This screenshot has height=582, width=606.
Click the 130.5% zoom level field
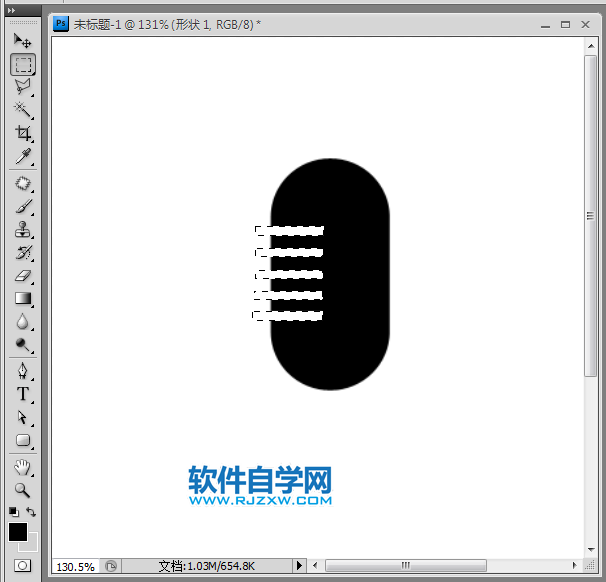click(76, 567)
